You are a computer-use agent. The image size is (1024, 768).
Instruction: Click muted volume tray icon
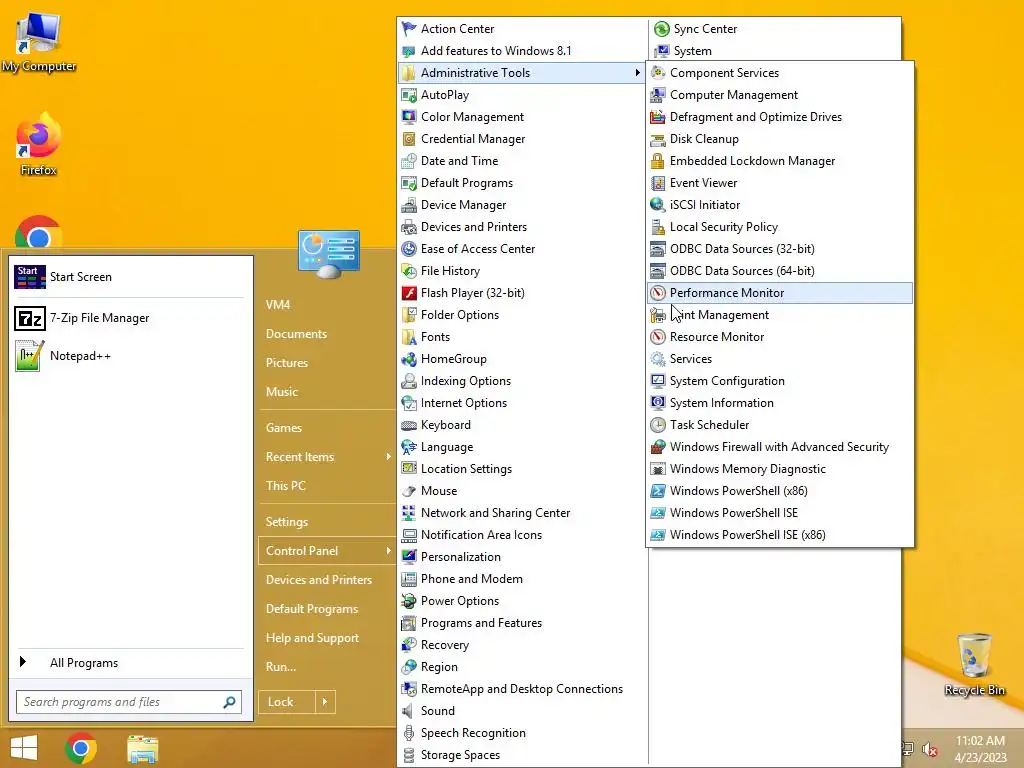click(x=929, y=749)
